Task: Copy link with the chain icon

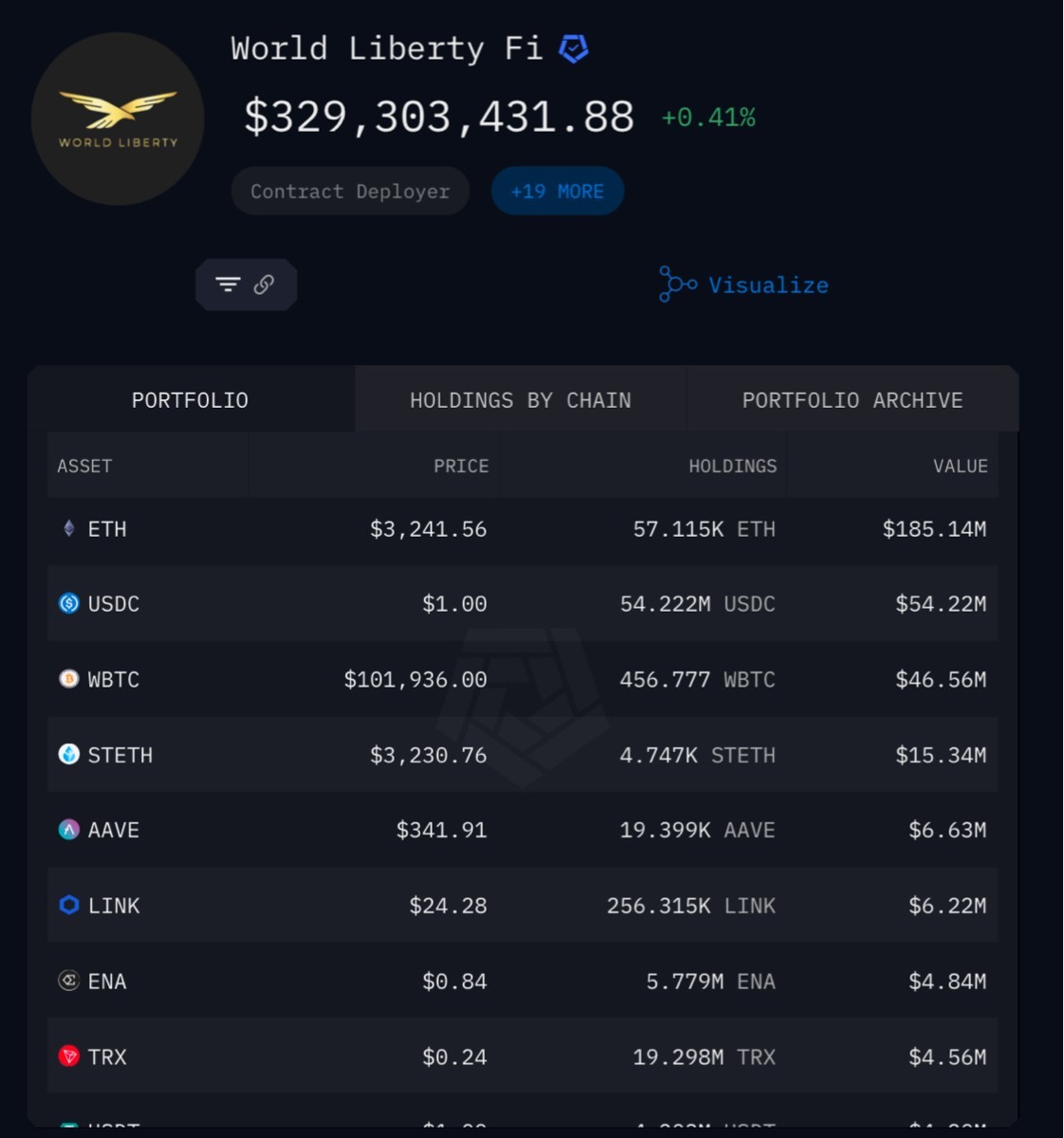Action: 265,284
